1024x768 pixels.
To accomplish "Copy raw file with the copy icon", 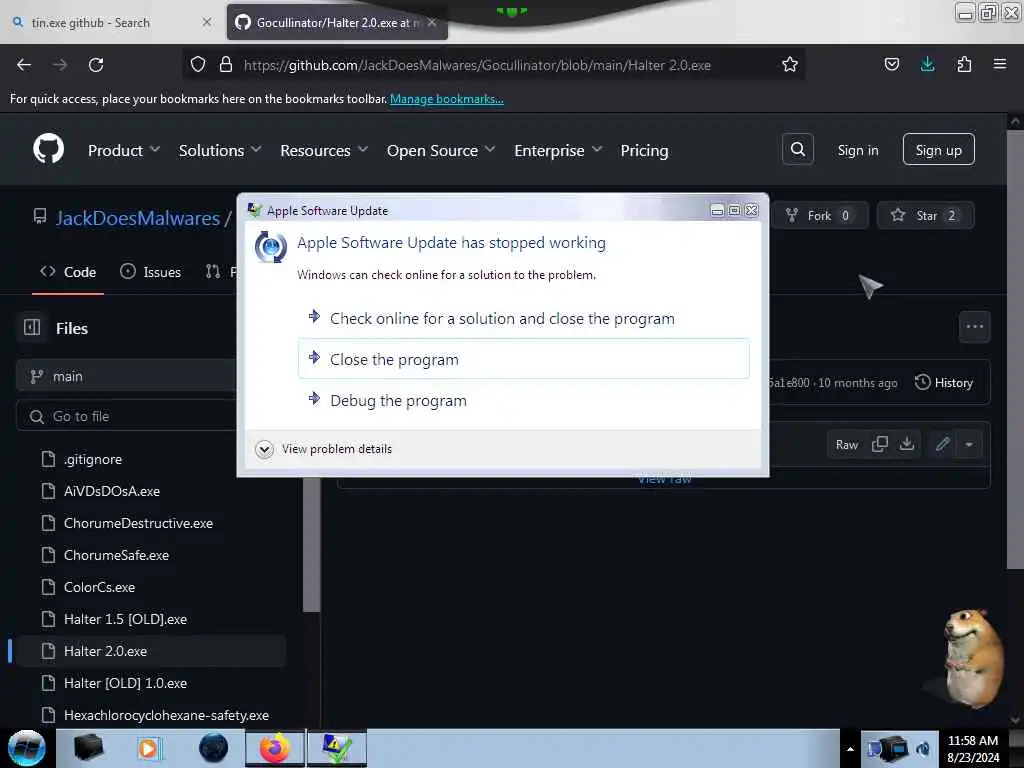I will click(x=880, y=445).
